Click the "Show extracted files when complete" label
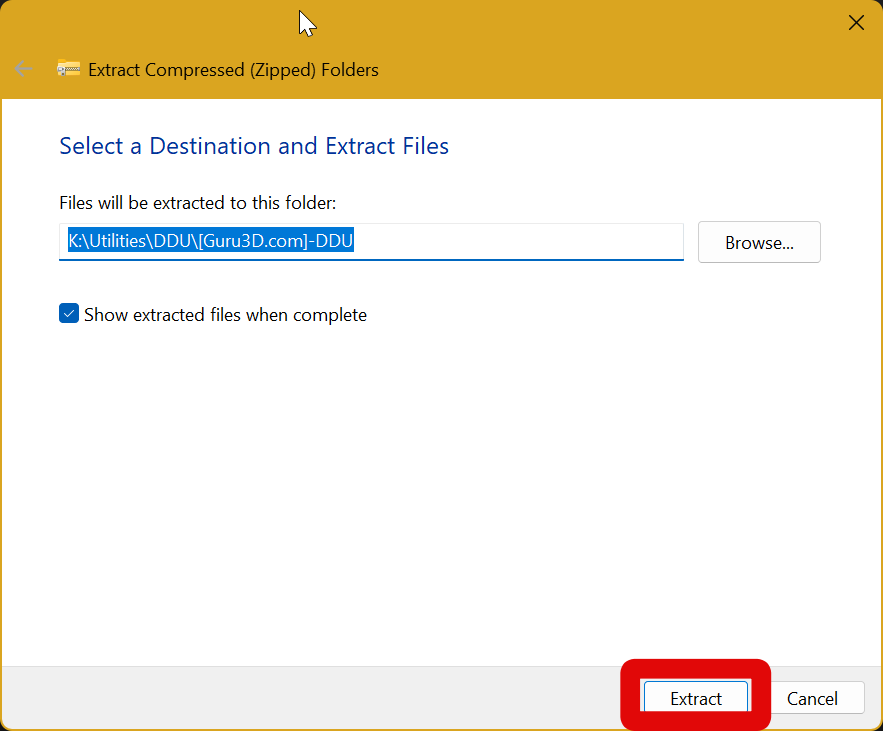 [225, 315]
